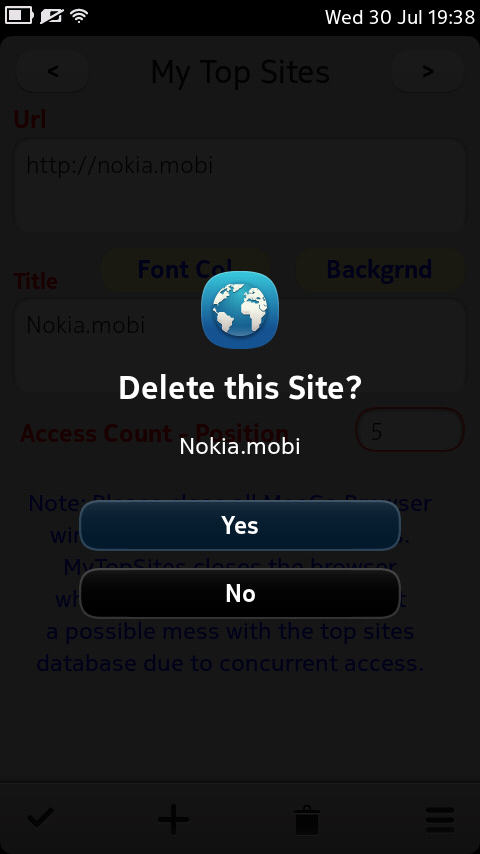Tap the battery status icon
Viewport: 480px width, 854px height.
tap(19, 16)
